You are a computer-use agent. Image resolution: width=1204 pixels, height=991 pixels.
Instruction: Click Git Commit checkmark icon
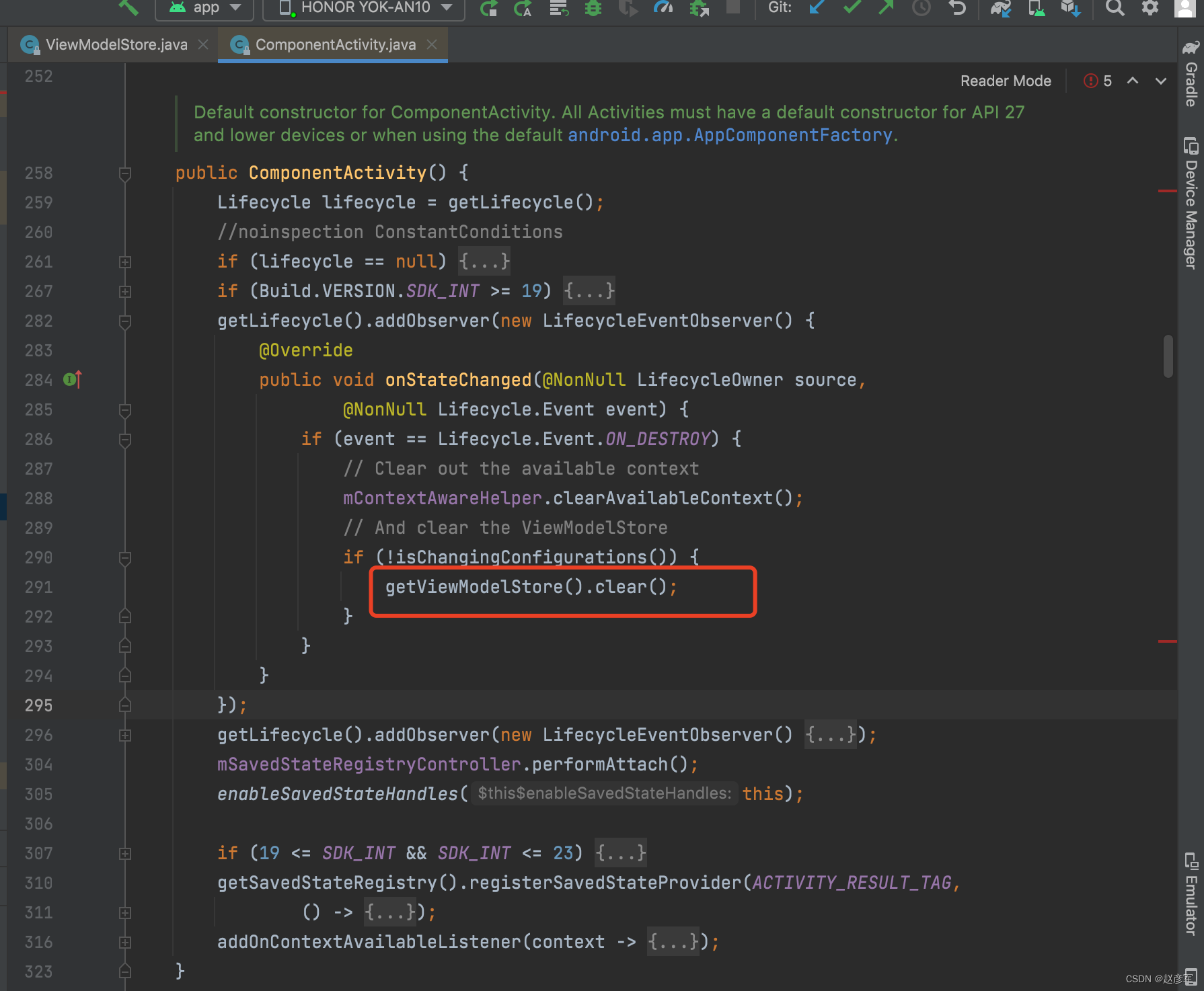point(852,8)
